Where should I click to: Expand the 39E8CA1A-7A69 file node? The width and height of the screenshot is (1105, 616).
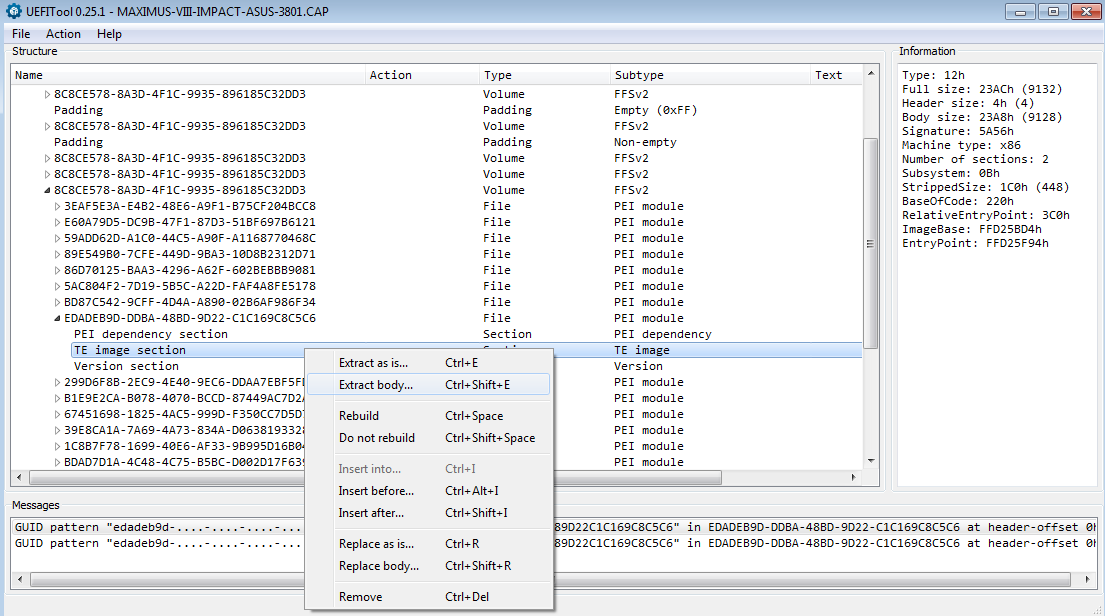click(57, 430)
